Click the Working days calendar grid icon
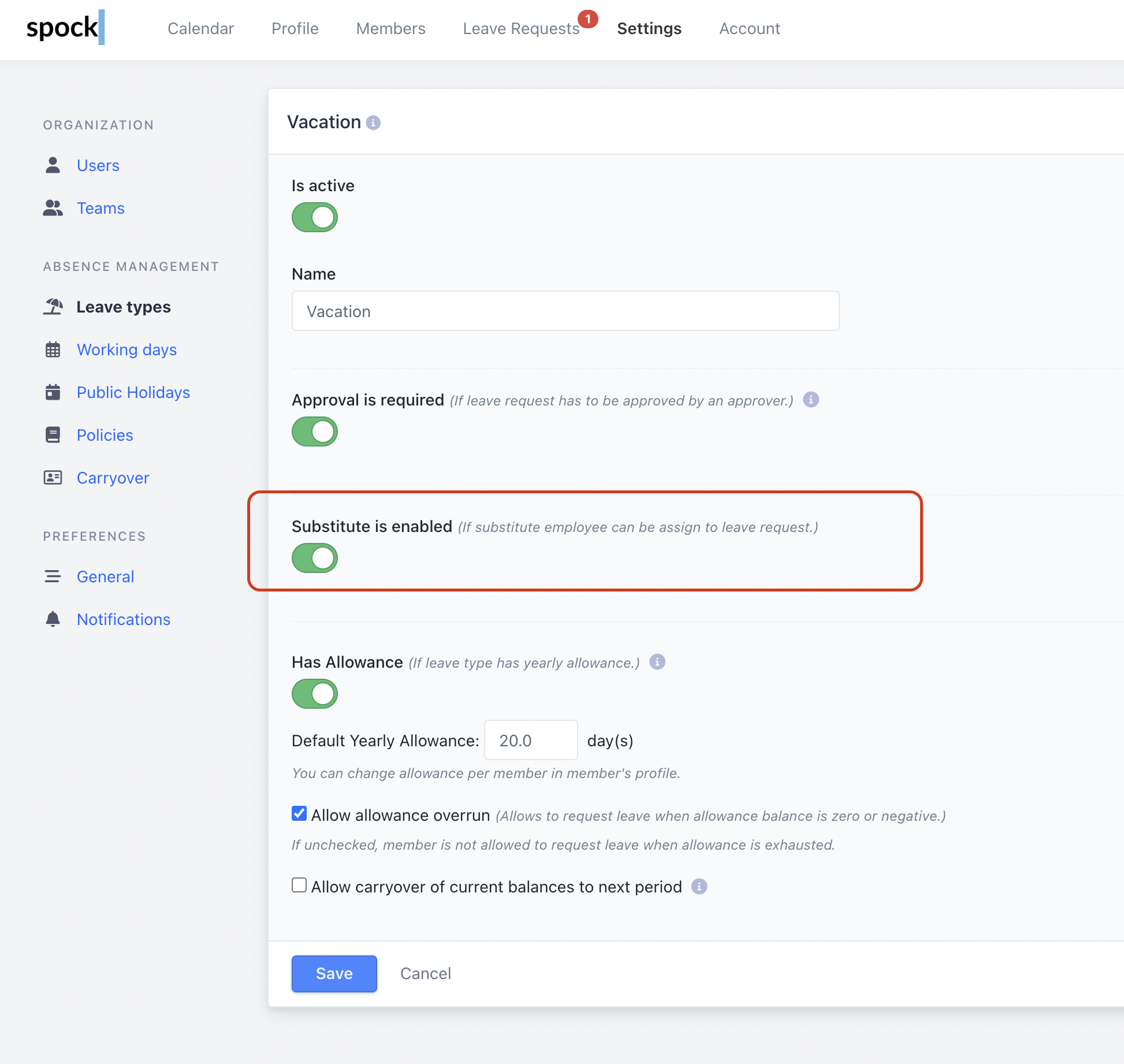The width and height of the screenshot is (1124, 1064). click(53, 349)
